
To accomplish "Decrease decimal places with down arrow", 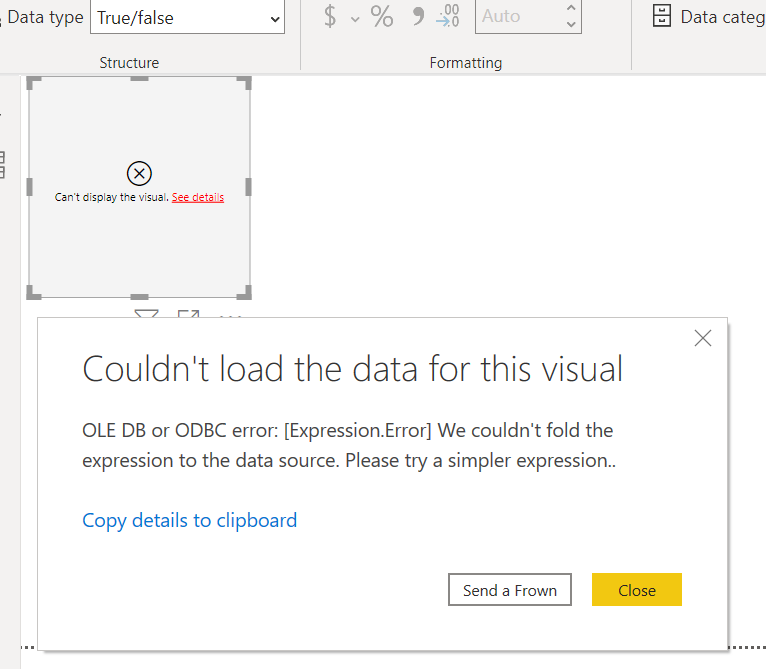I will coord(571,23).
